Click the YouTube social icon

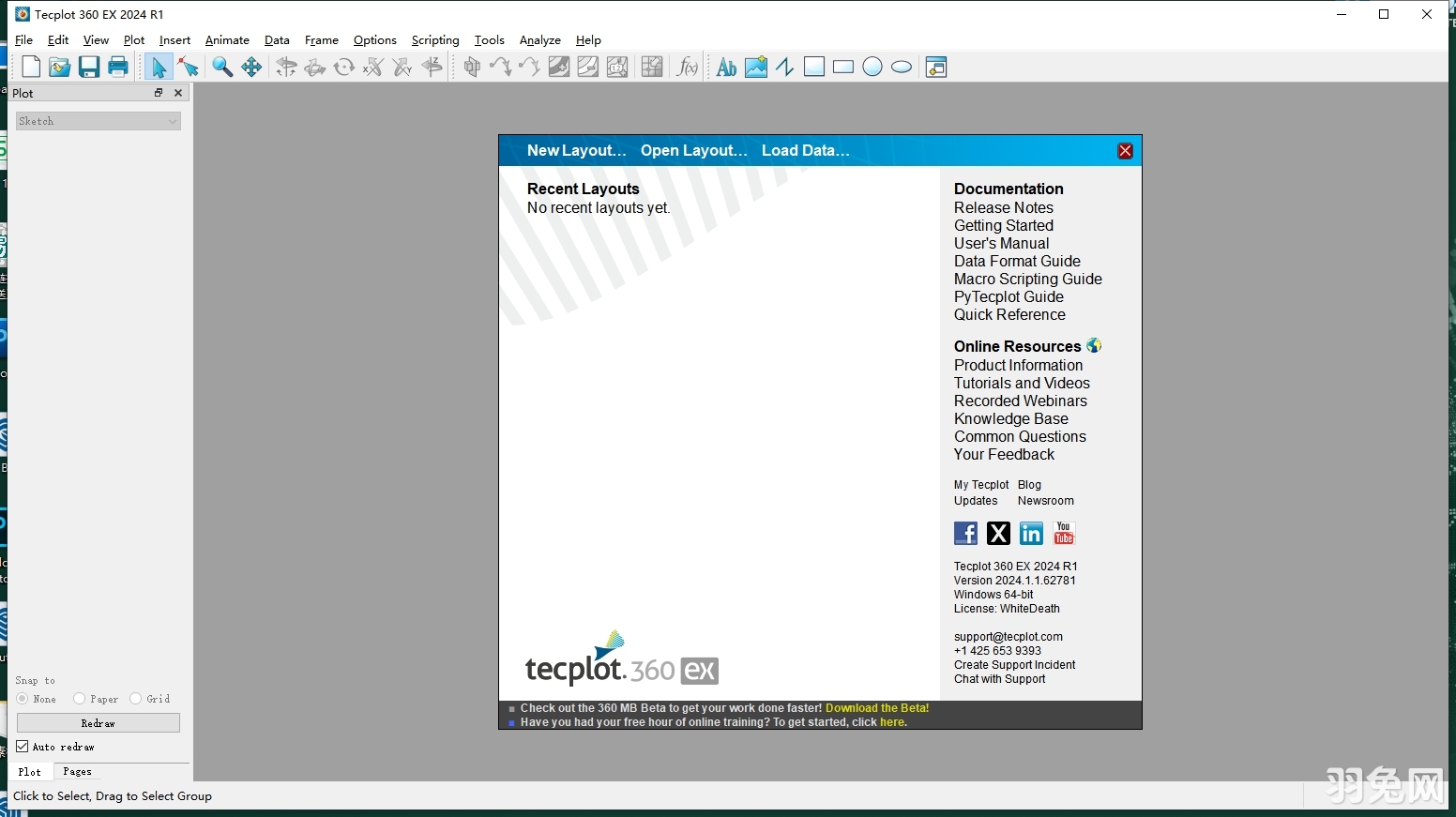[1063, 533]
